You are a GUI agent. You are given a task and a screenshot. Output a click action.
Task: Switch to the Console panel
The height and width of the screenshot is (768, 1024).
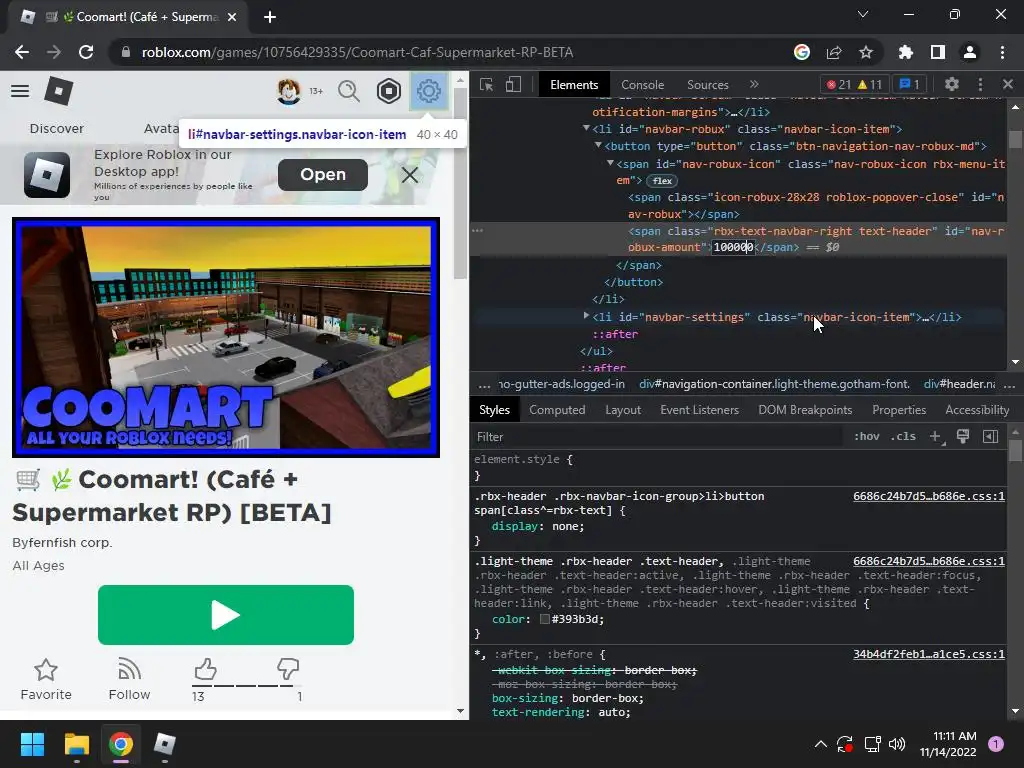643,85
